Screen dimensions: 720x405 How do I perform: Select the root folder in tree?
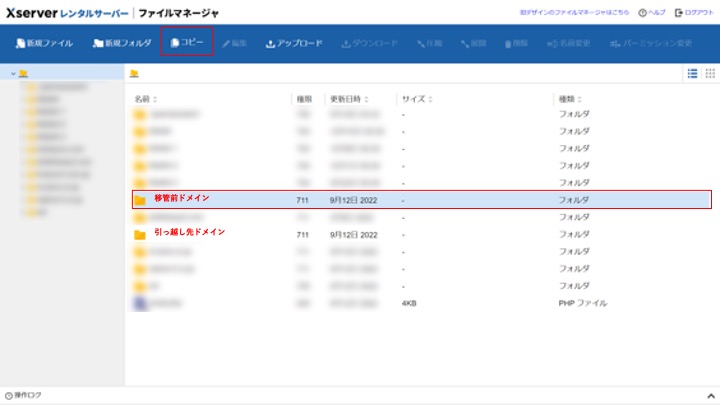coord(23,73)
